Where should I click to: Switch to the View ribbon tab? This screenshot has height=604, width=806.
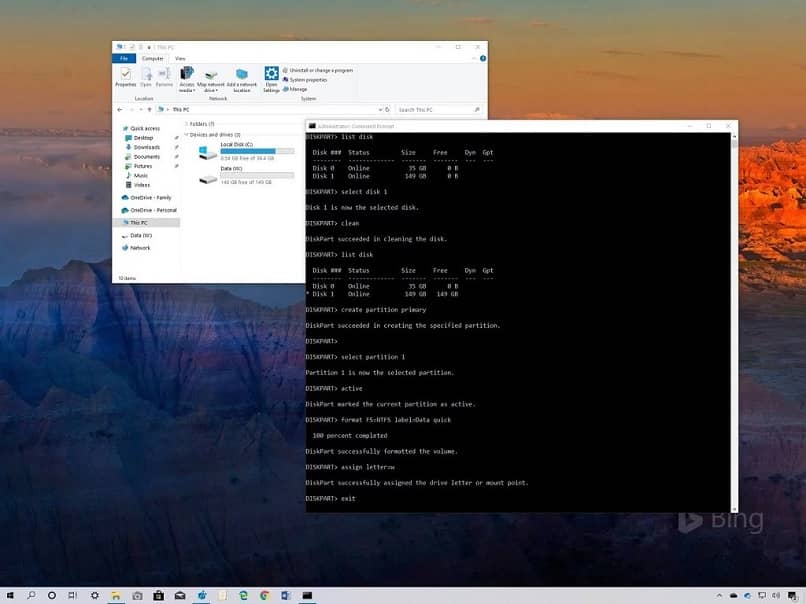click(180, 59)
